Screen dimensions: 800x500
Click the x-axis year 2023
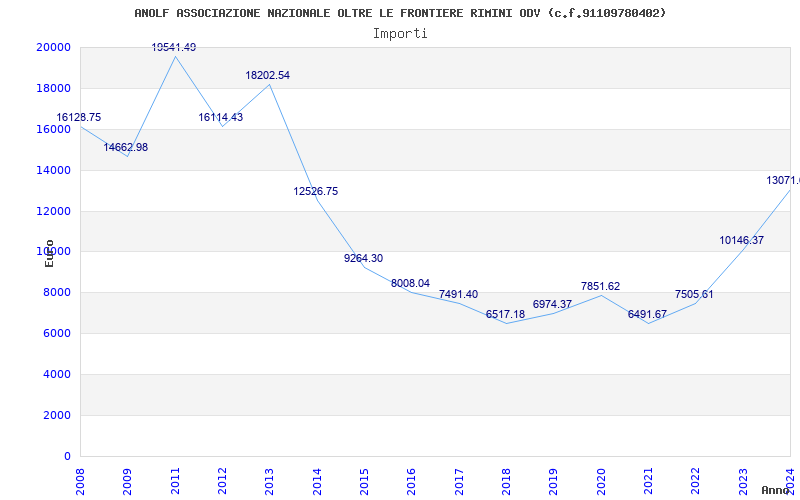(x=742, y=481)
